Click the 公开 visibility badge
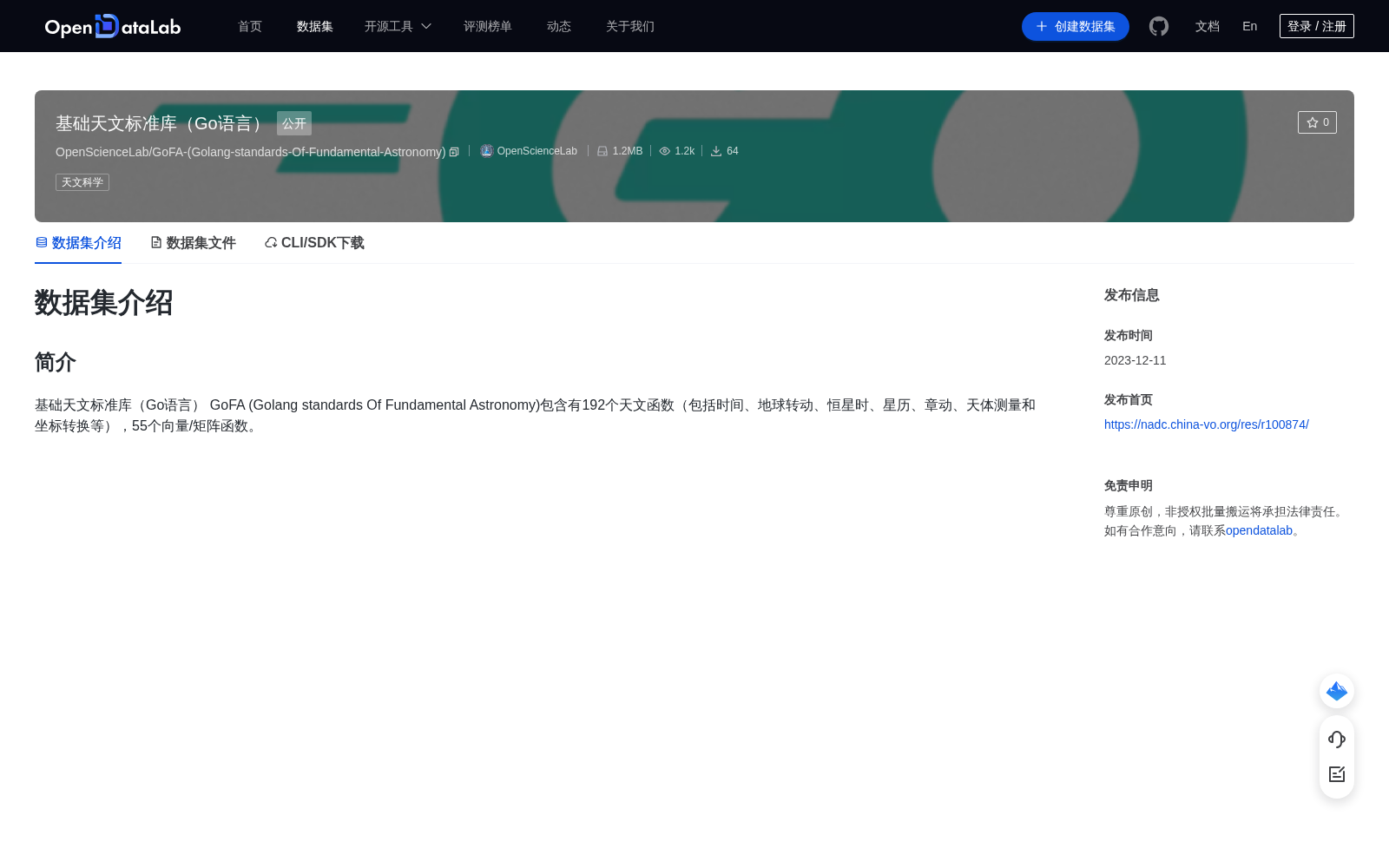Image resolution: width=1389 pixels, height=868 pixels. tap(294, 123)
